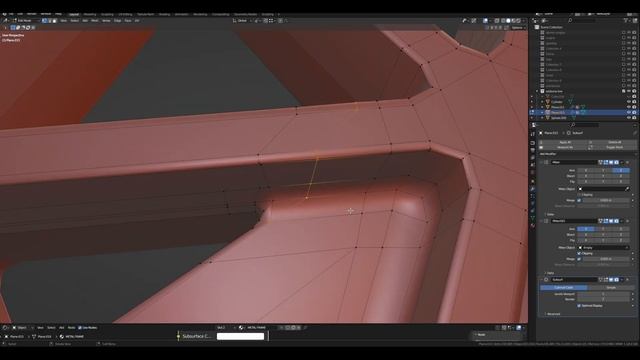
Task: Select vertex select mode icon
Action: 44,20
